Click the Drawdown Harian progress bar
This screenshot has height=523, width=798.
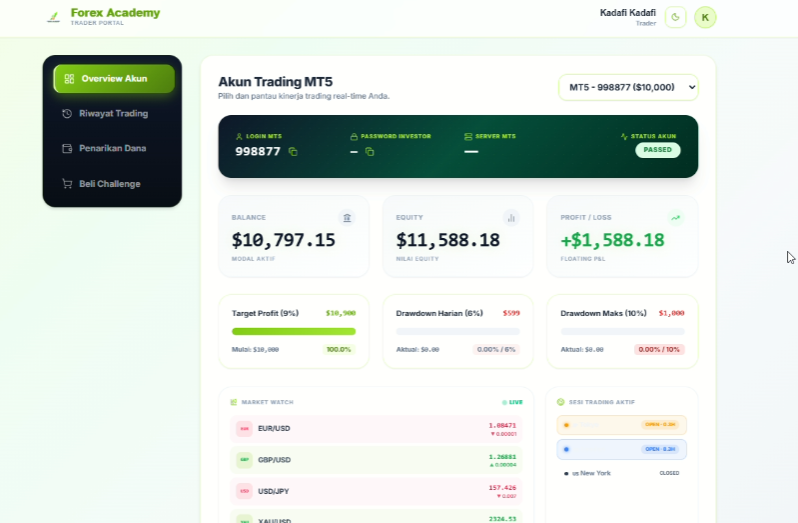(458, 332)
